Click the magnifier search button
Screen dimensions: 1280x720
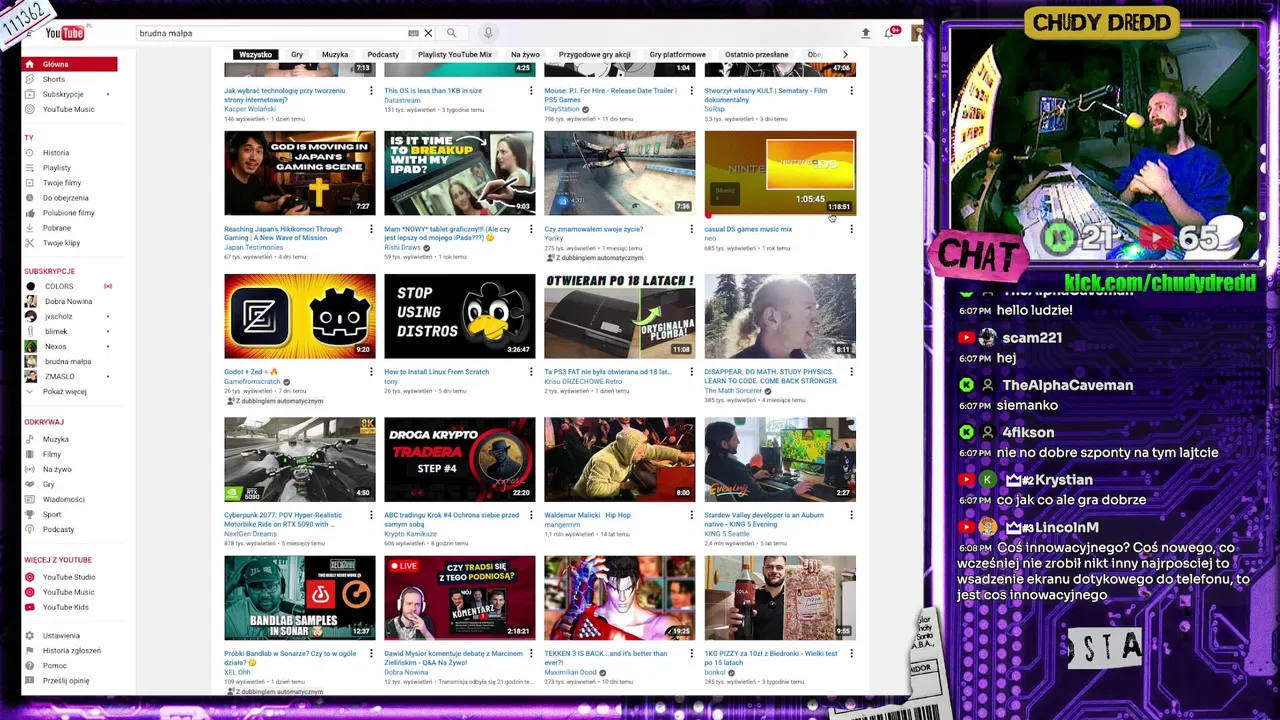[451, 33]
